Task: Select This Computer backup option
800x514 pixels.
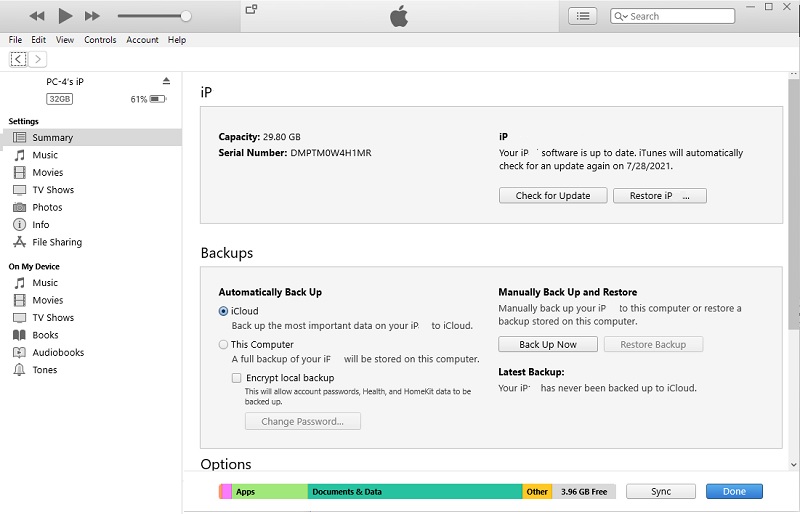Action: coord(223,344)
